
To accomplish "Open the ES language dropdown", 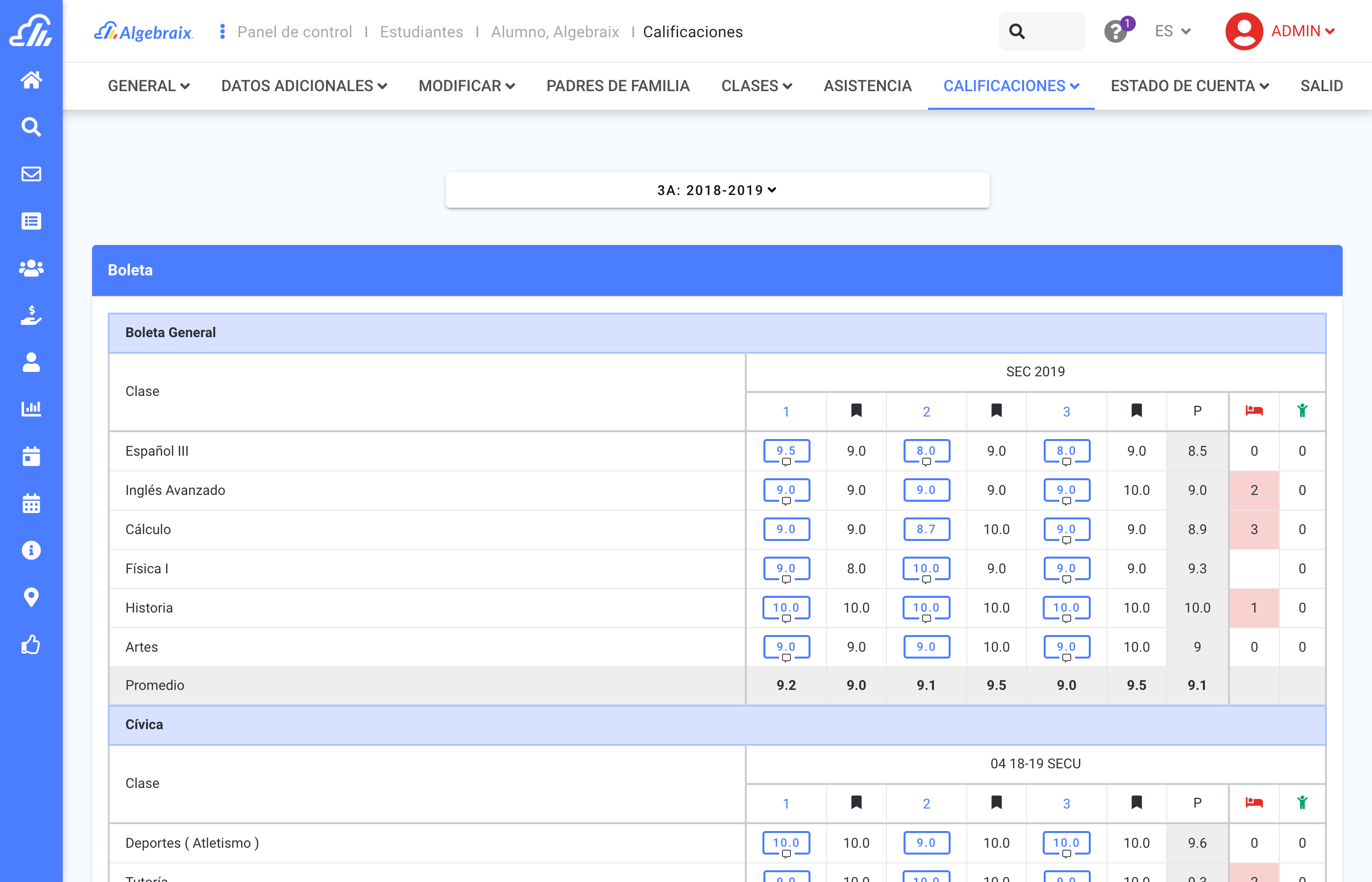I will [x=1172, y=31].
